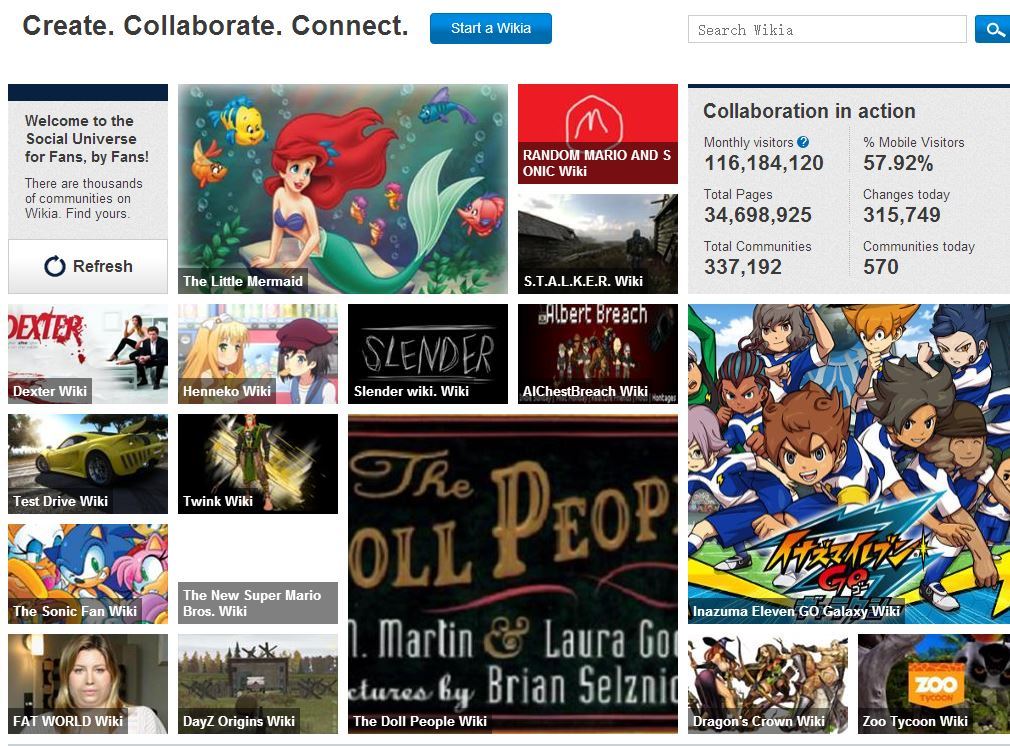Click the Total Communities value 337,192

743,267
